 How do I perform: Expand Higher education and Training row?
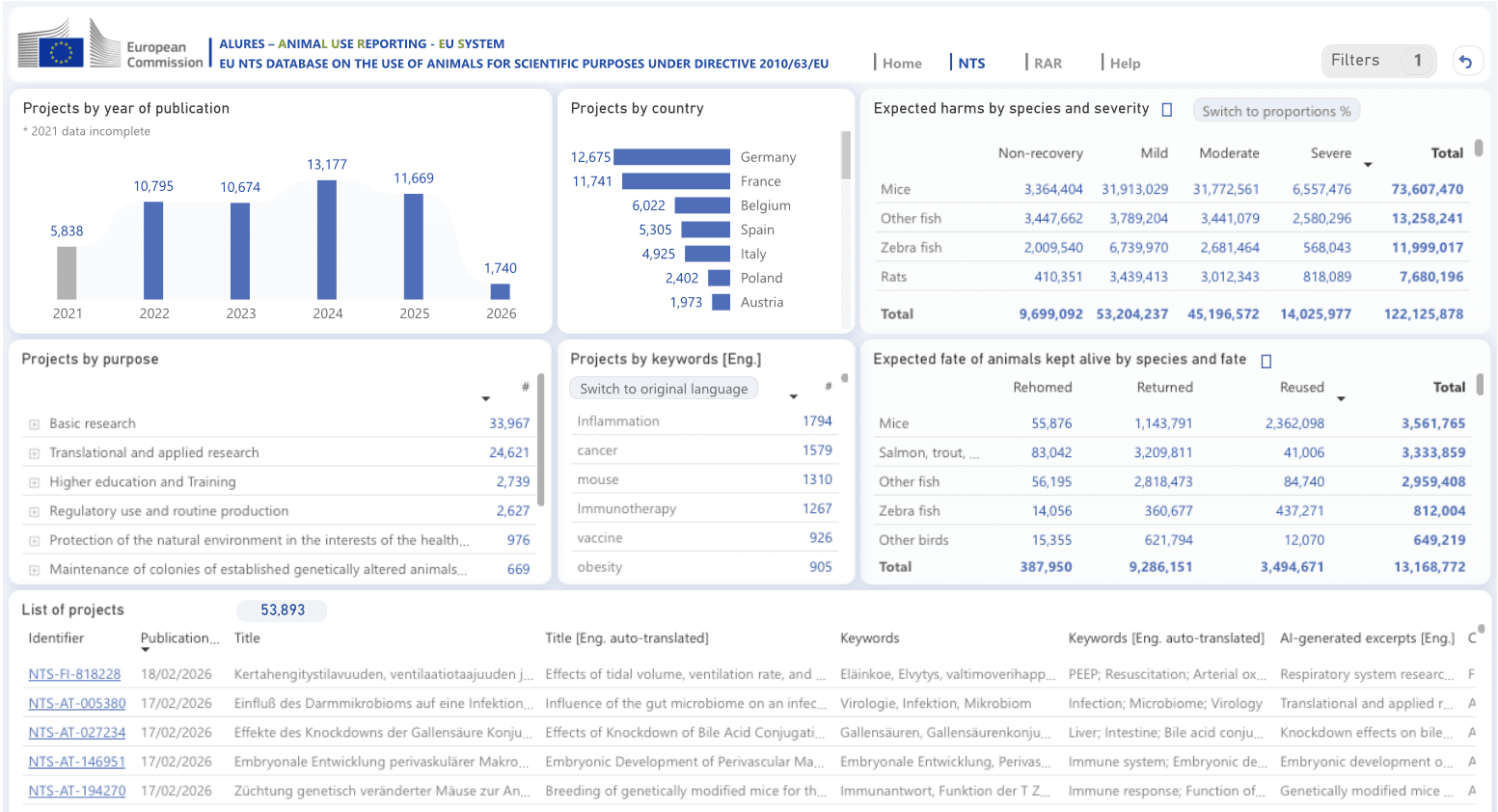pyautogui.click(x=34, y=482)
